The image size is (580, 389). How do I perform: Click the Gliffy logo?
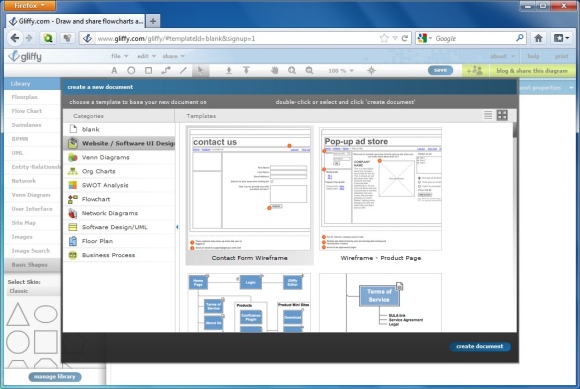pyautogui.click(x=25, y=56)
